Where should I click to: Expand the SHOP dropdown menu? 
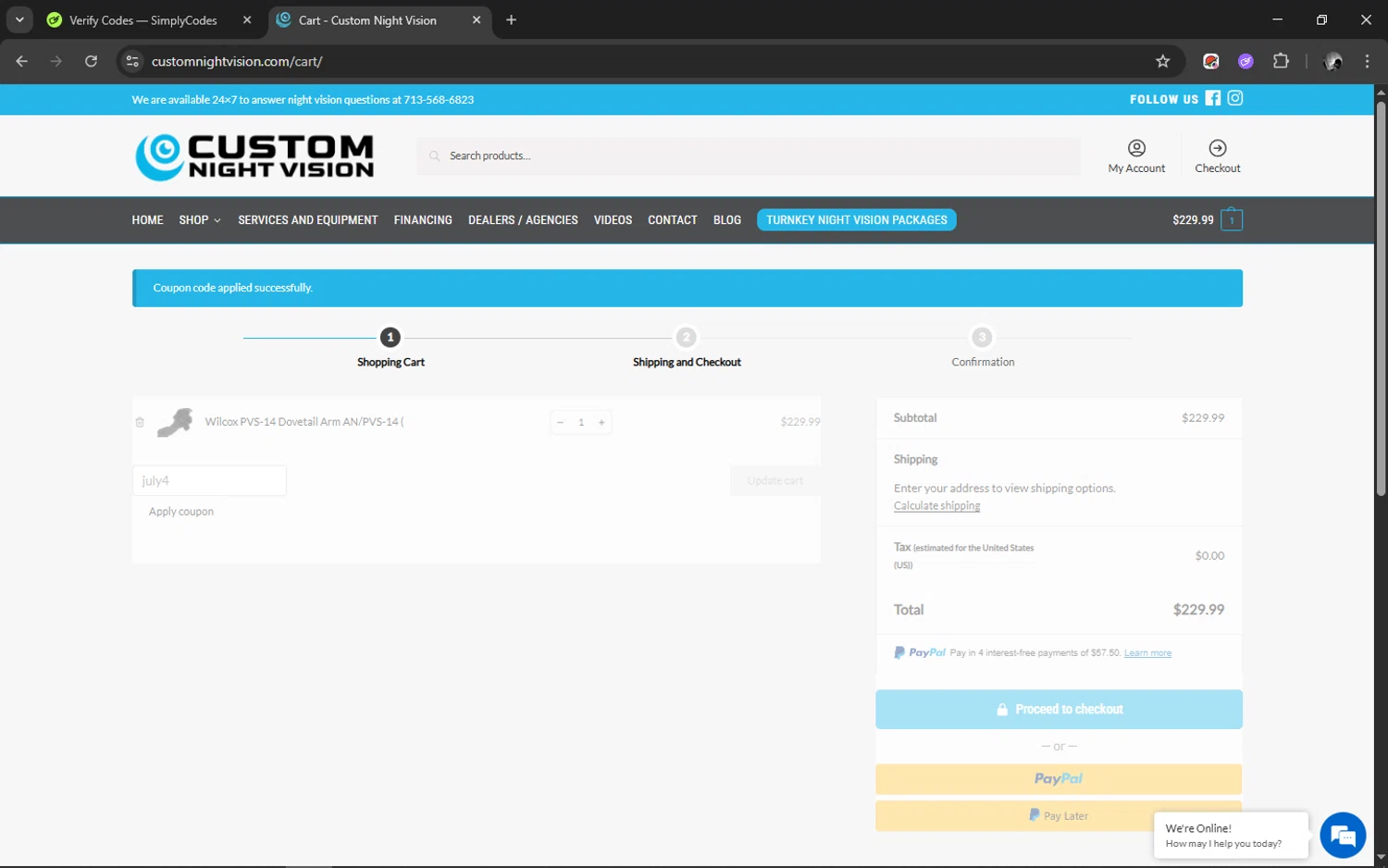coord(199,220)
